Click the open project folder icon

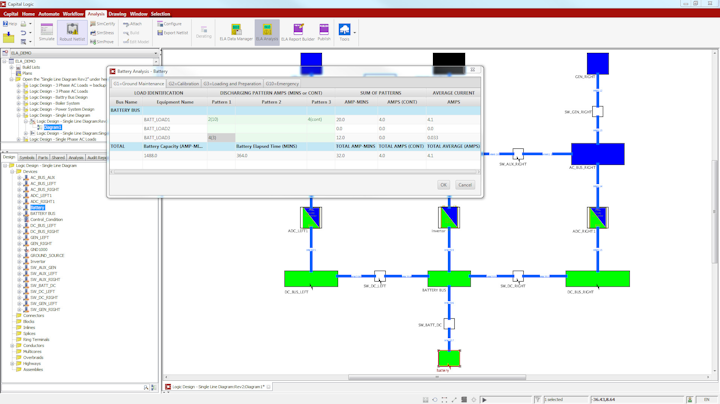(x=8, y=37)
